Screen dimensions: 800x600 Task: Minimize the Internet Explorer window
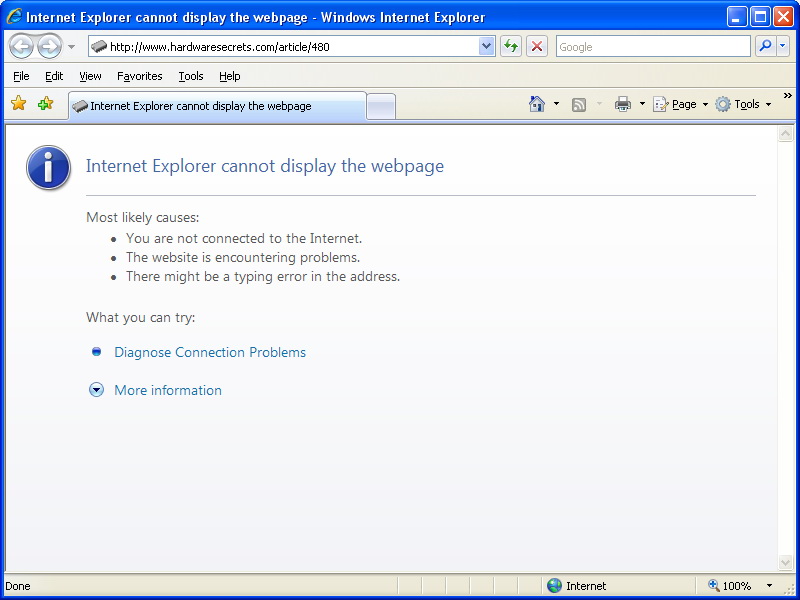click(x=736, y=17)
